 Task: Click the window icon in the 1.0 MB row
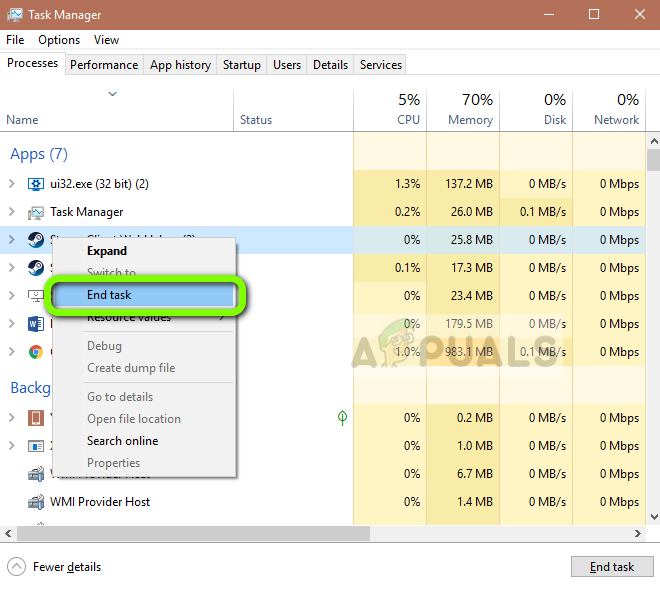click(x=36, y=446)
